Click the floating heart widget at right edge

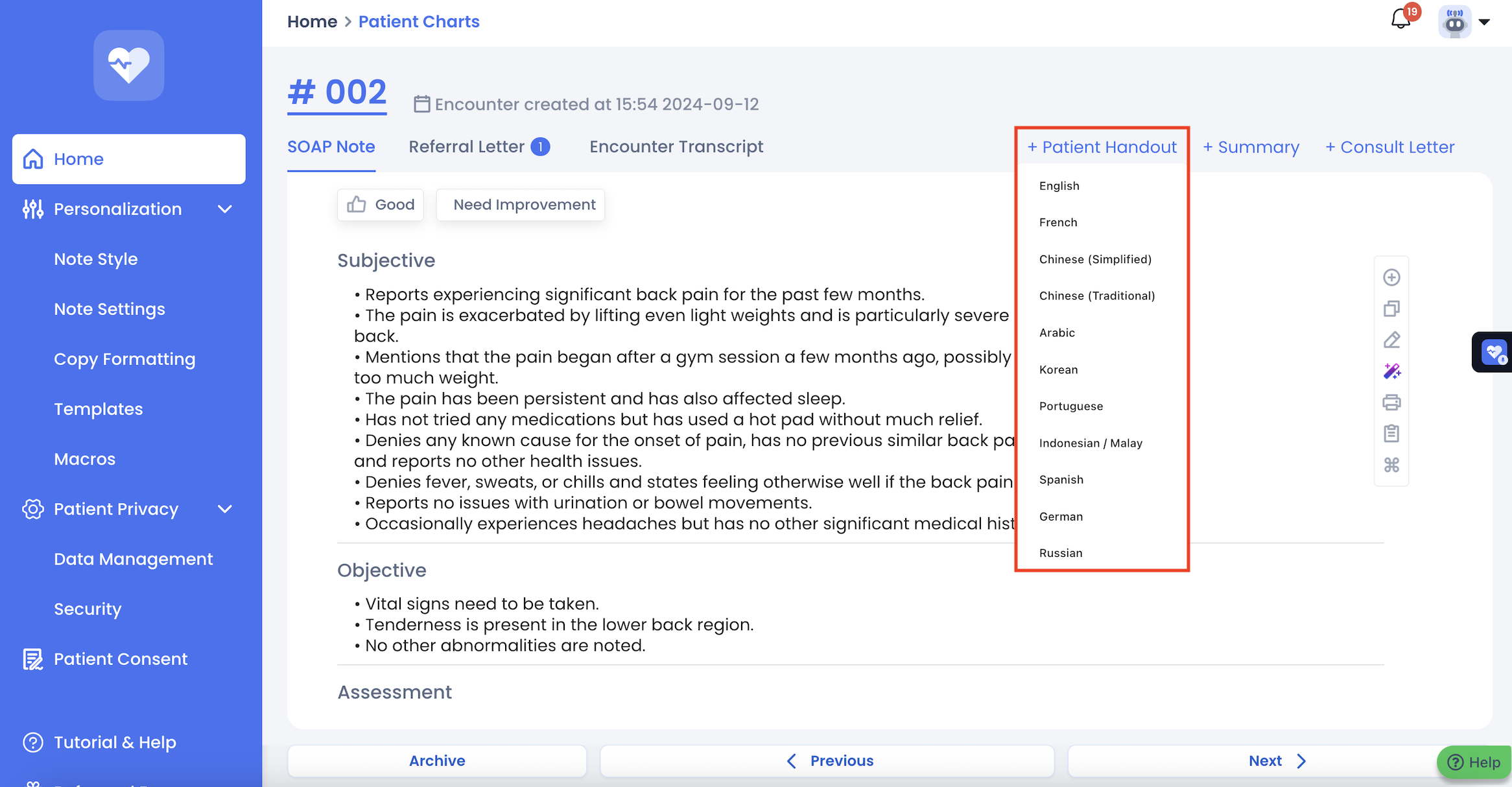click(x=1493, y=353)
